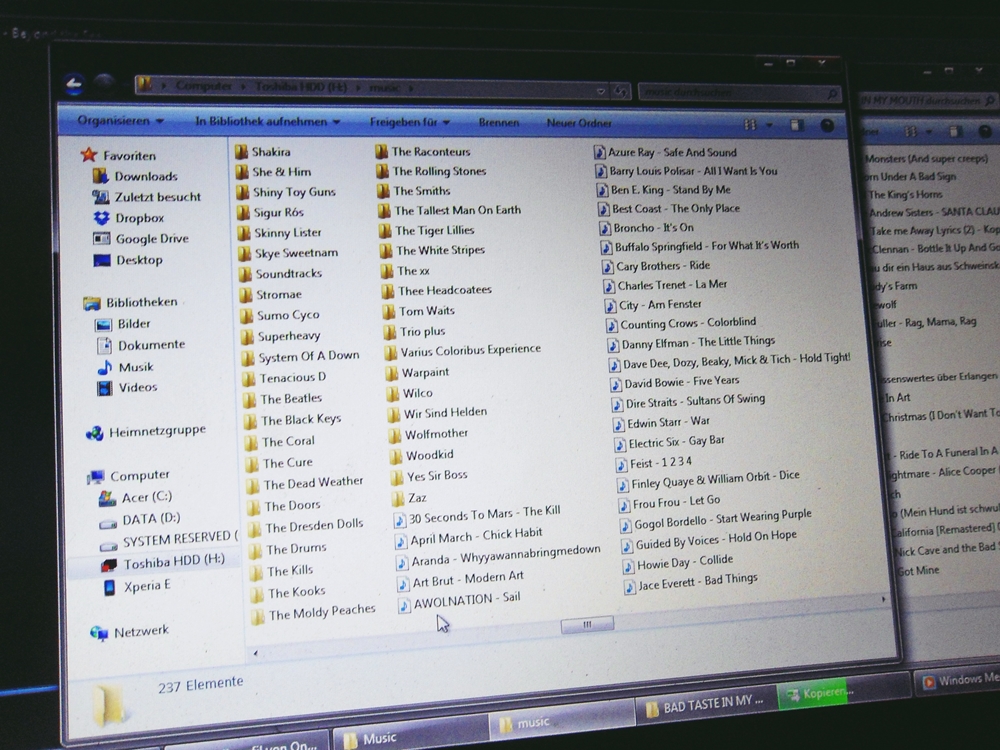Select Andrew Sisters - SANTA CLAUS in back window

coord(934,212)
